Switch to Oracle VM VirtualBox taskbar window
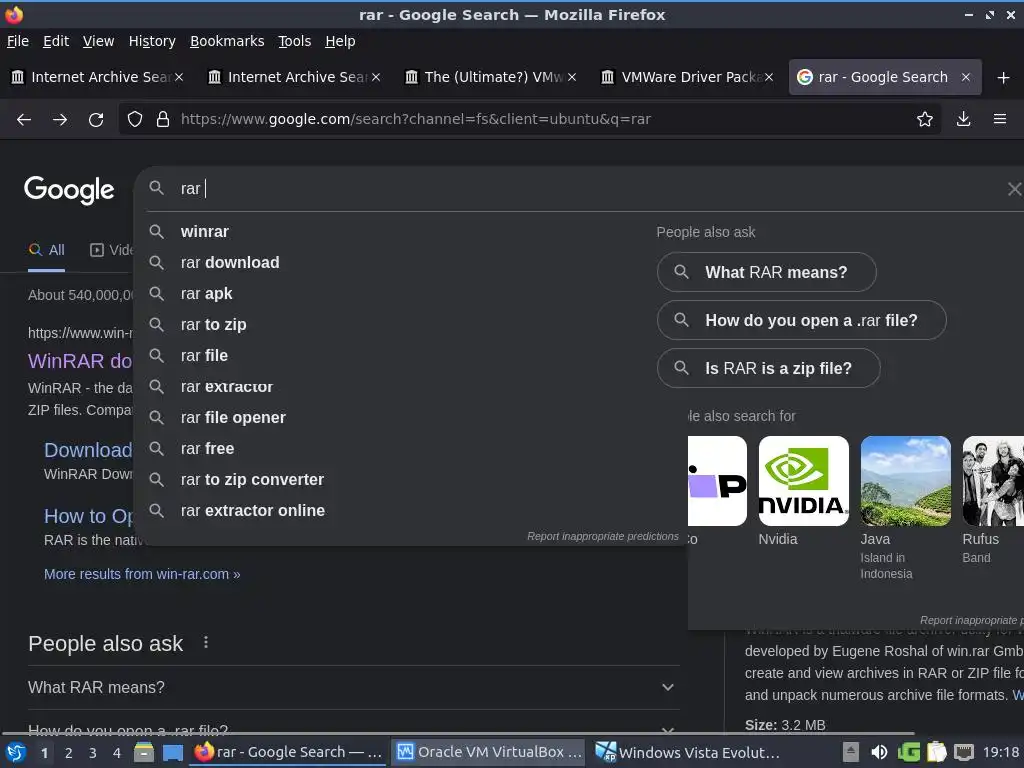This screenshot has width=1024, height=768. coord(489,752)
